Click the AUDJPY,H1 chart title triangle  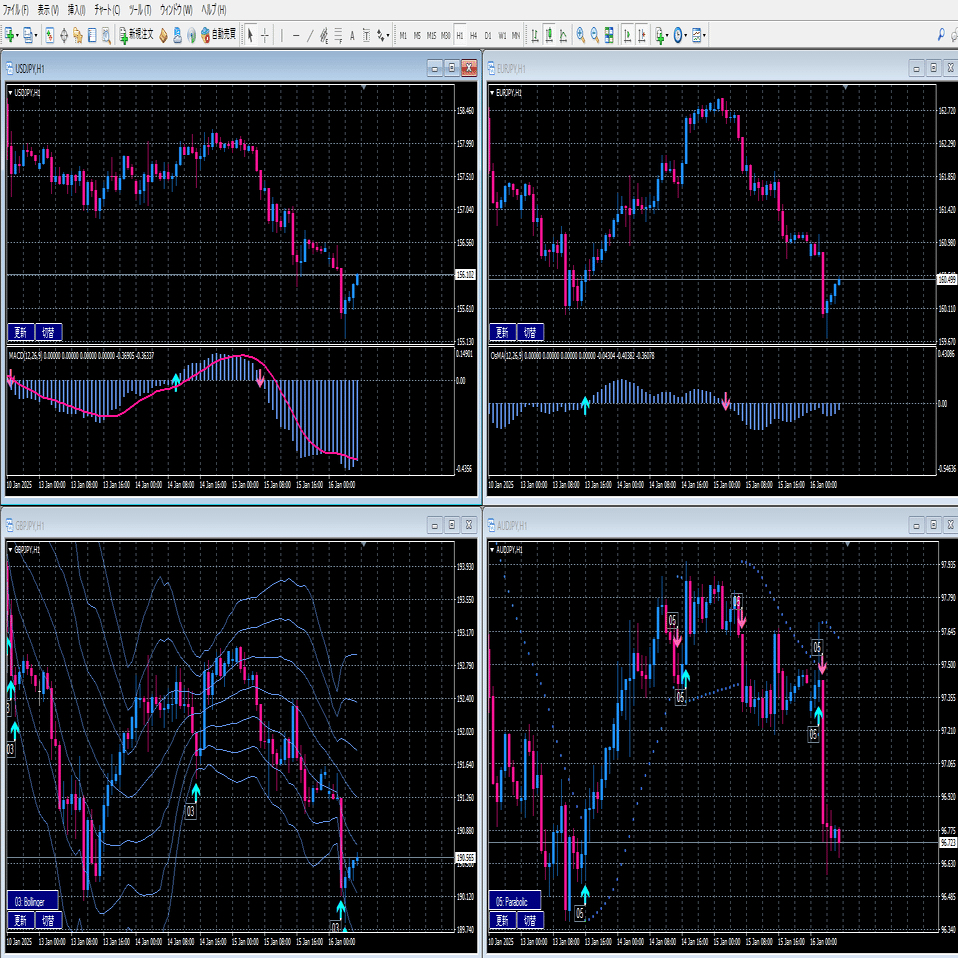492,550
